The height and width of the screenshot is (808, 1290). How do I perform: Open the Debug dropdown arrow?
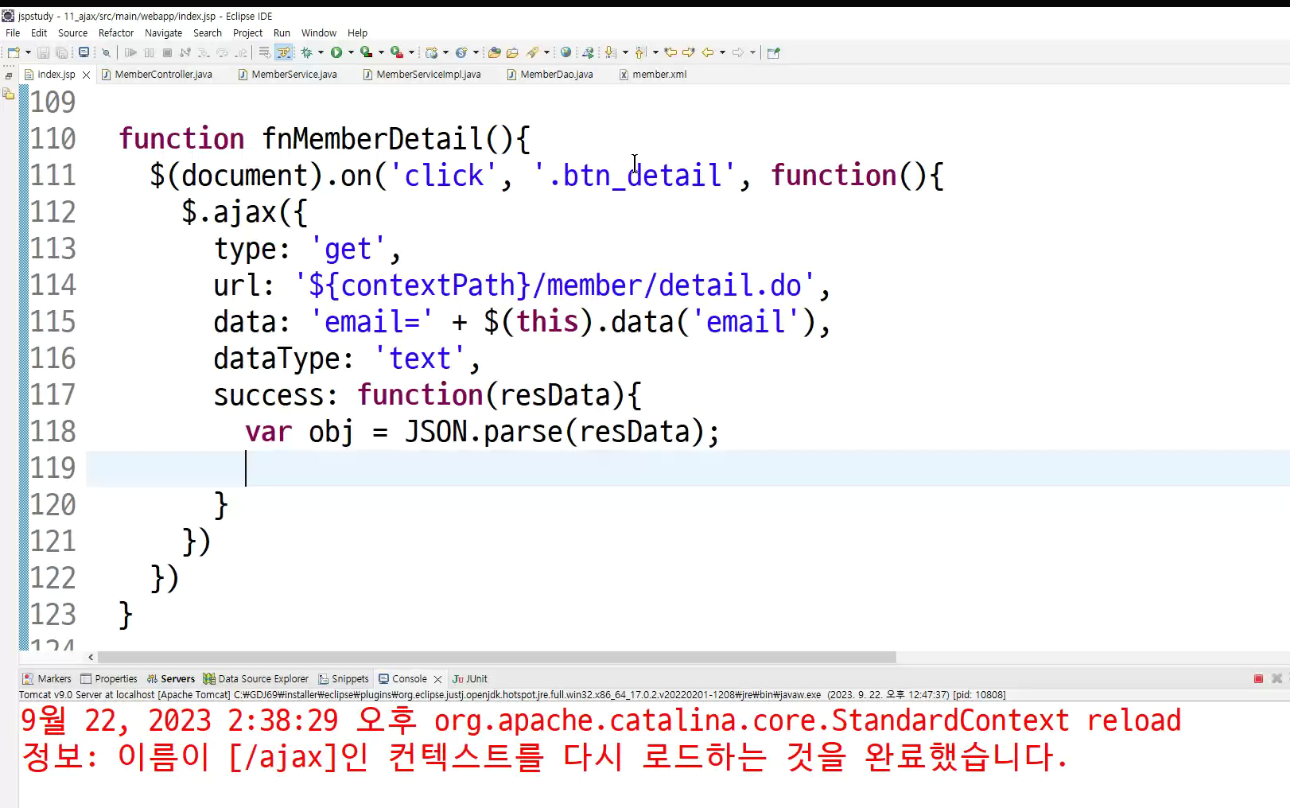tap(321, 52)
